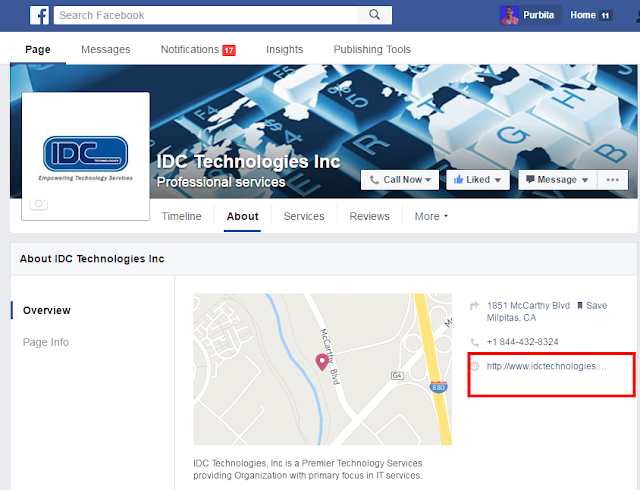Screen dimensions: 640x490
Task: Click the pink location pin on map
Action: [x=322, y=362]
